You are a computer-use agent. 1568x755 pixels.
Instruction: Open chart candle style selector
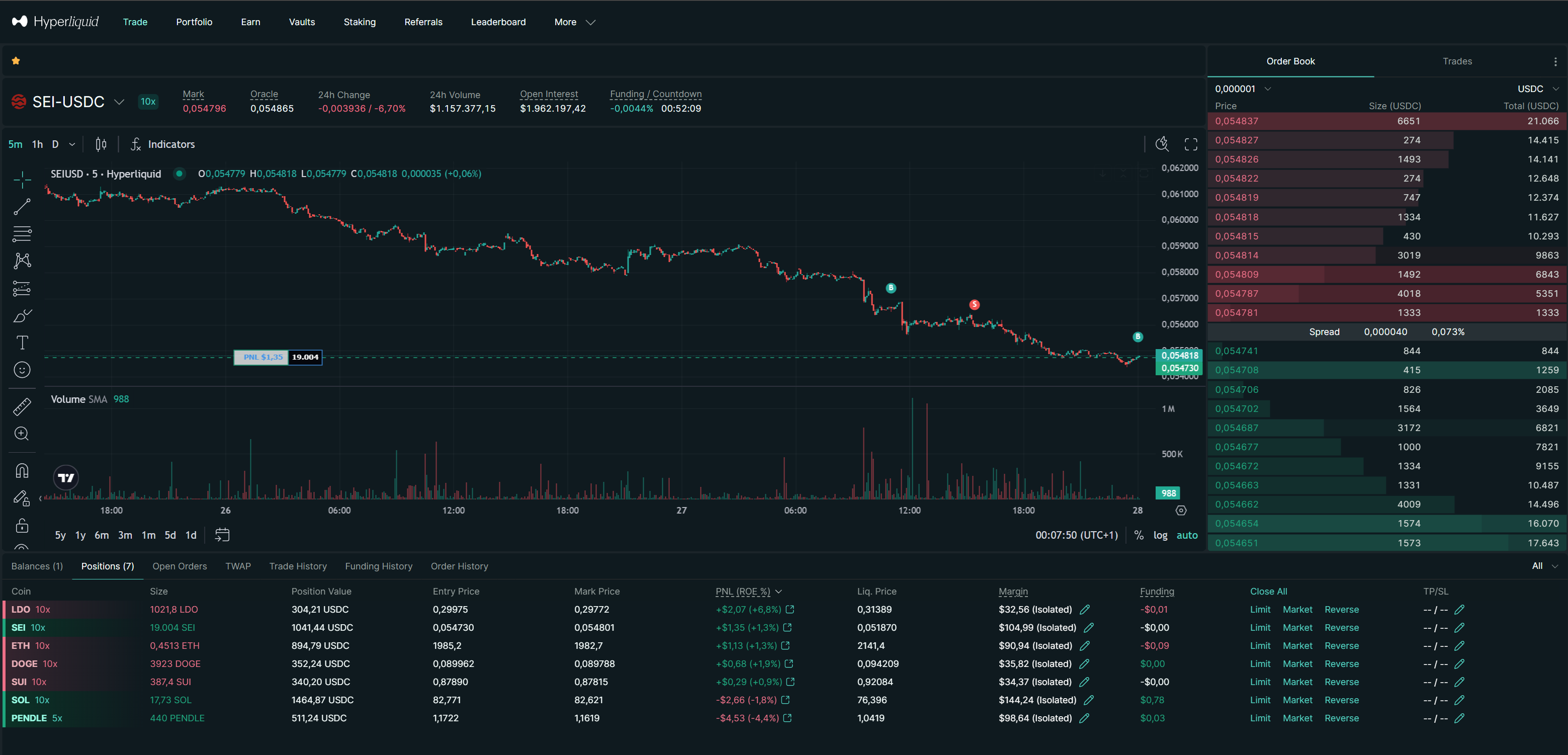point(101,144)
